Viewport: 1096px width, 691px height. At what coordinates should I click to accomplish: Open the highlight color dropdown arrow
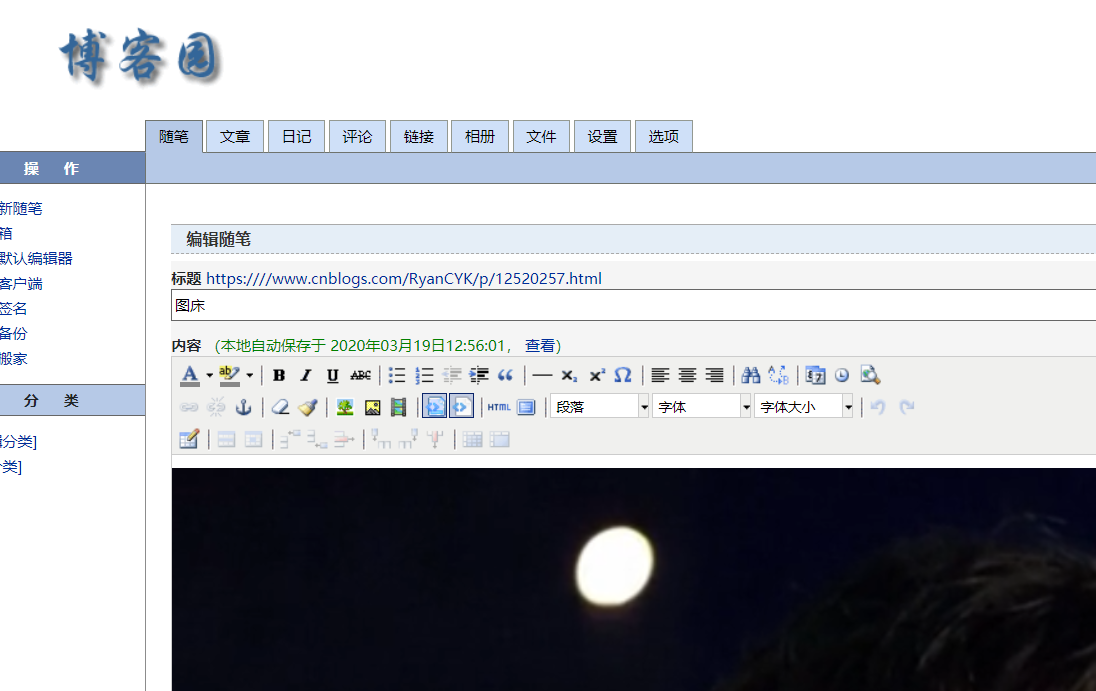(x=250, y=375)
